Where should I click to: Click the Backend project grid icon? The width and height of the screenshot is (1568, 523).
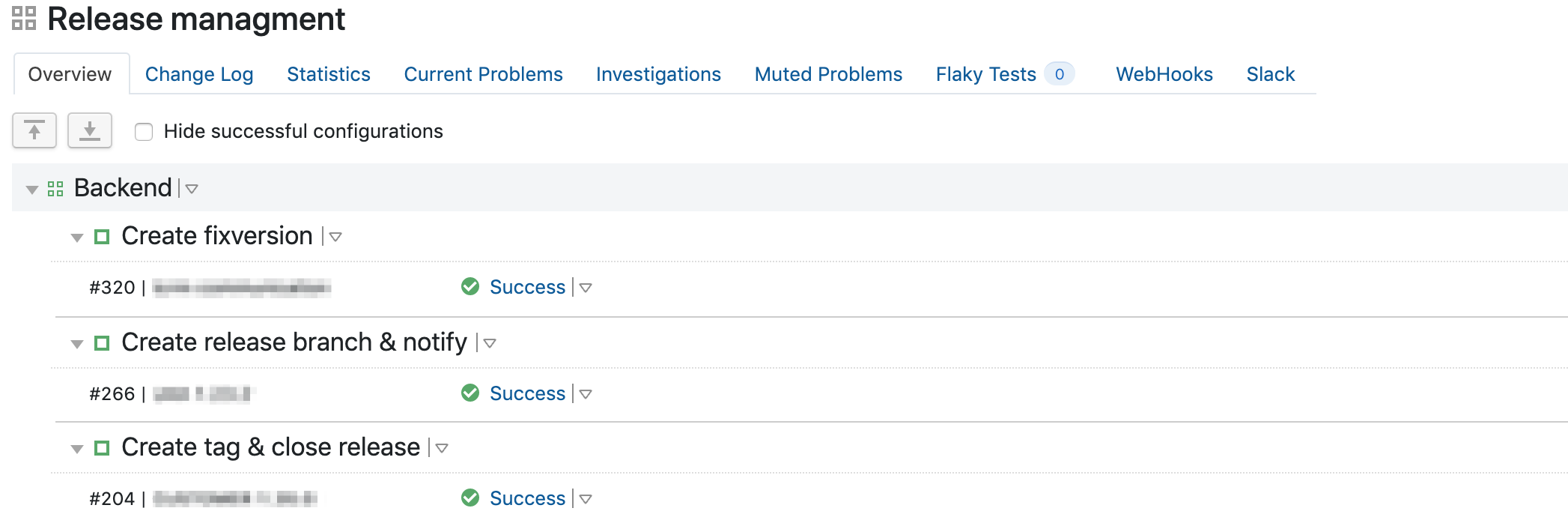[x=55, y=189]
